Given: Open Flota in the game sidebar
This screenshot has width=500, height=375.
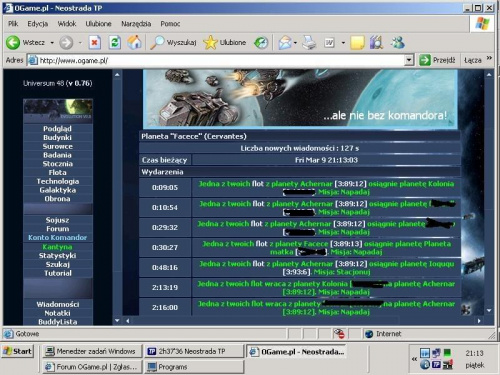Looking at the screenshot, I should click(x=58, y=172).
